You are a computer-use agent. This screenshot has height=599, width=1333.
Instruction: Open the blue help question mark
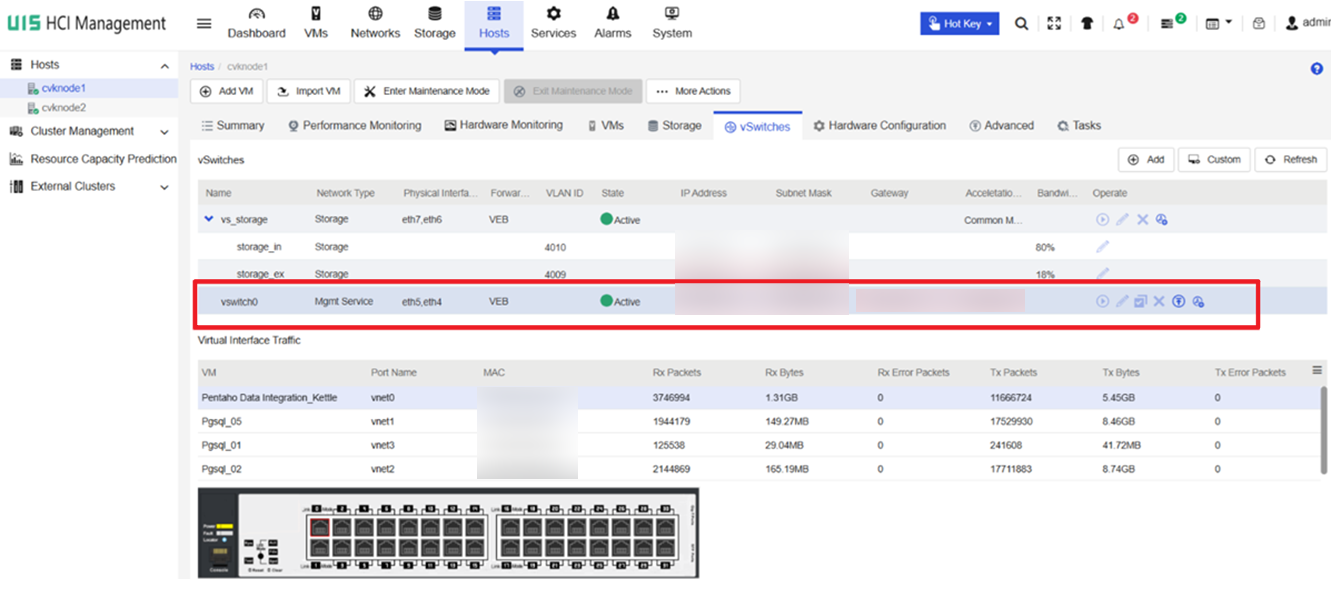1317,69
